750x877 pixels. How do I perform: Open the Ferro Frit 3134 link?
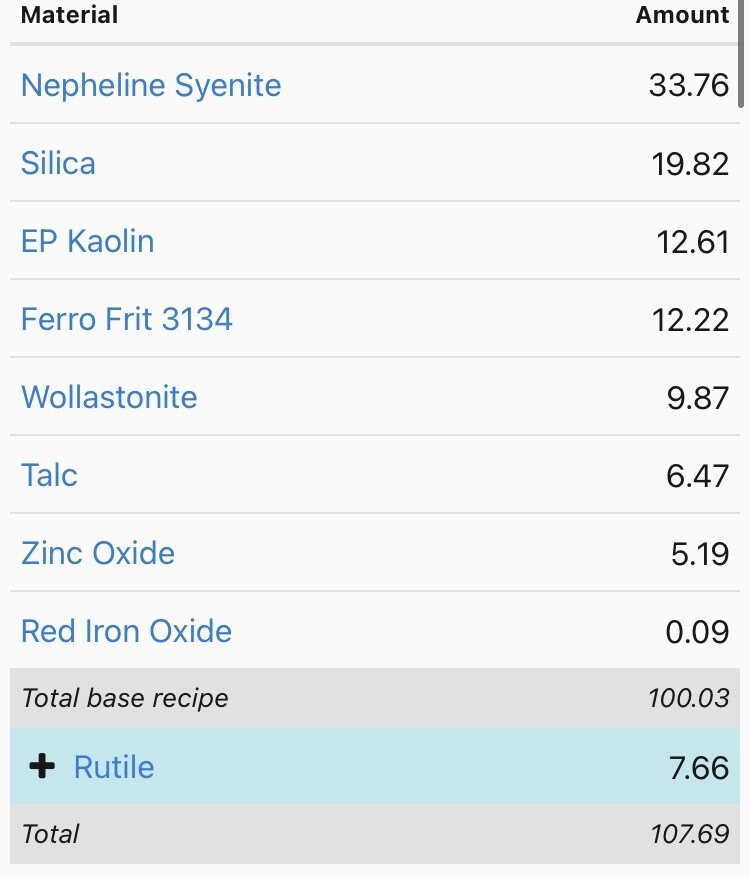click(x=127, y=319)
